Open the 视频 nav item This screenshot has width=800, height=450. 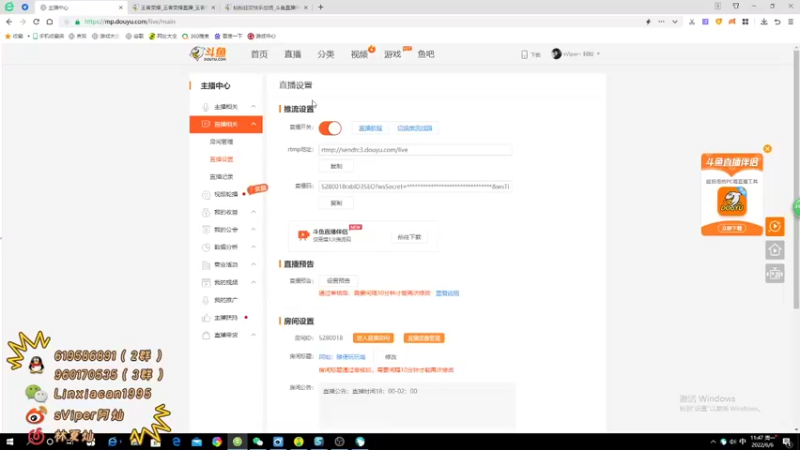coord(359,54)
